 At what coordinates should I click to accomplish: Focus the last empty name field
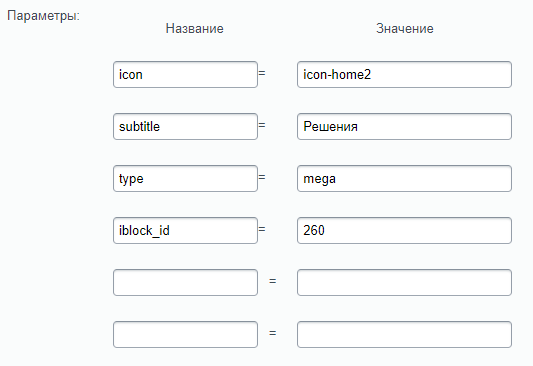(x=185, y=334)
